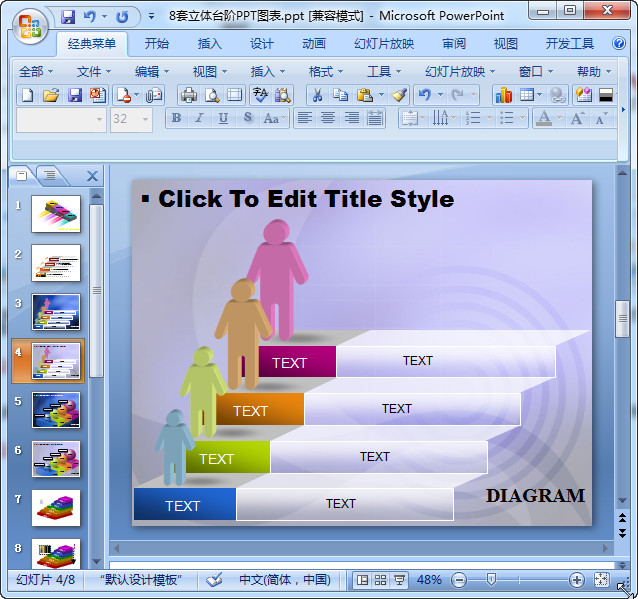Insert a chart using chart icon
This screenshot has height=599, width=638.
(503, 95)
